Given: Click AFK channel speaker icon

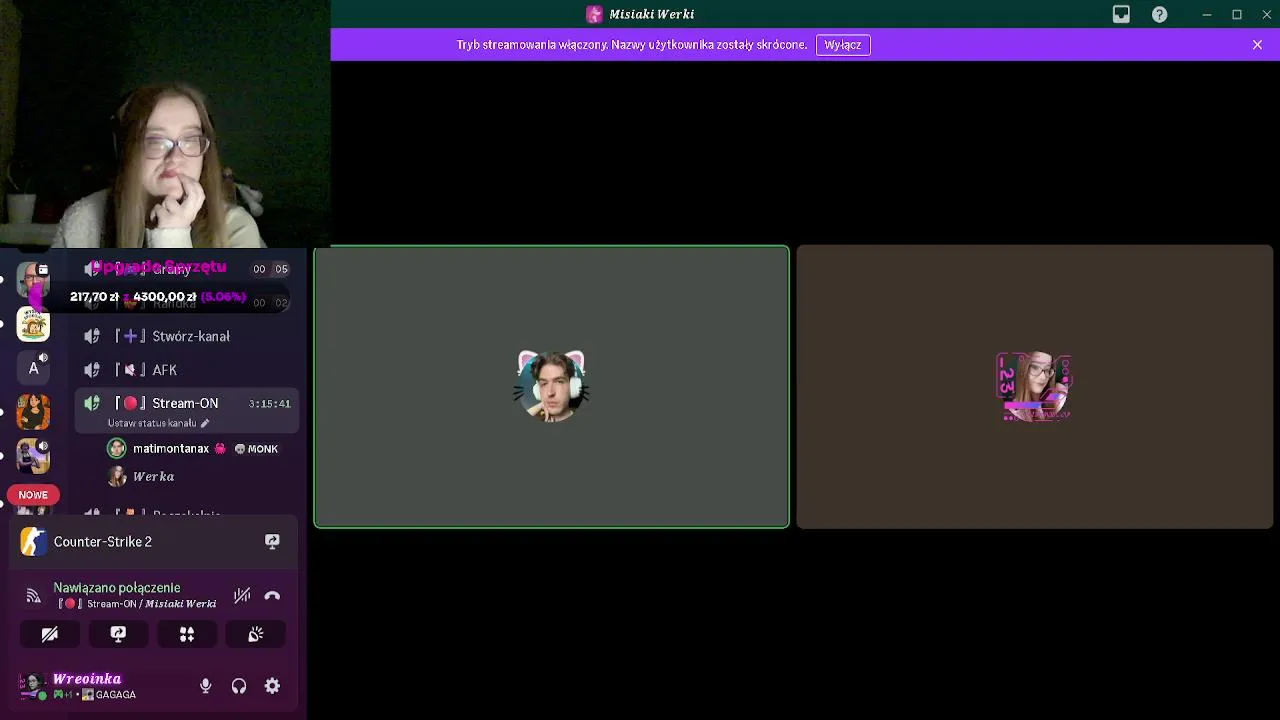Looking at the screenshot, I should (x=92, y=370).
